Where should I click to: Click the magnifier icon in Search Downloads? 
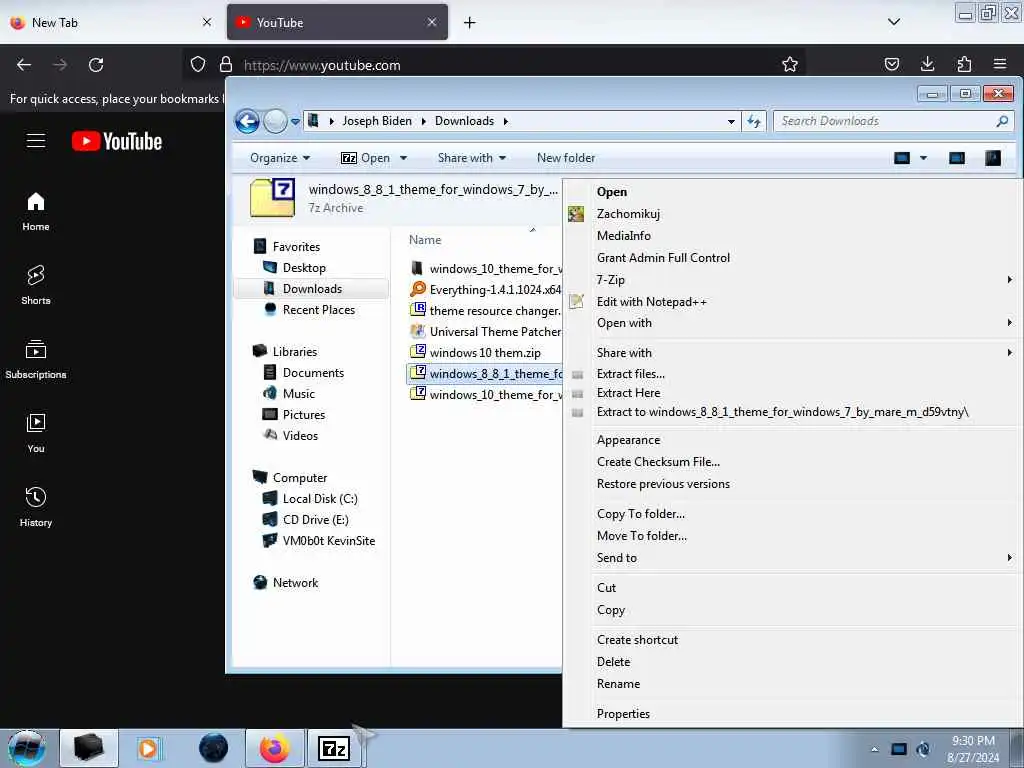pyautogui.click(x=1002, y=121)
